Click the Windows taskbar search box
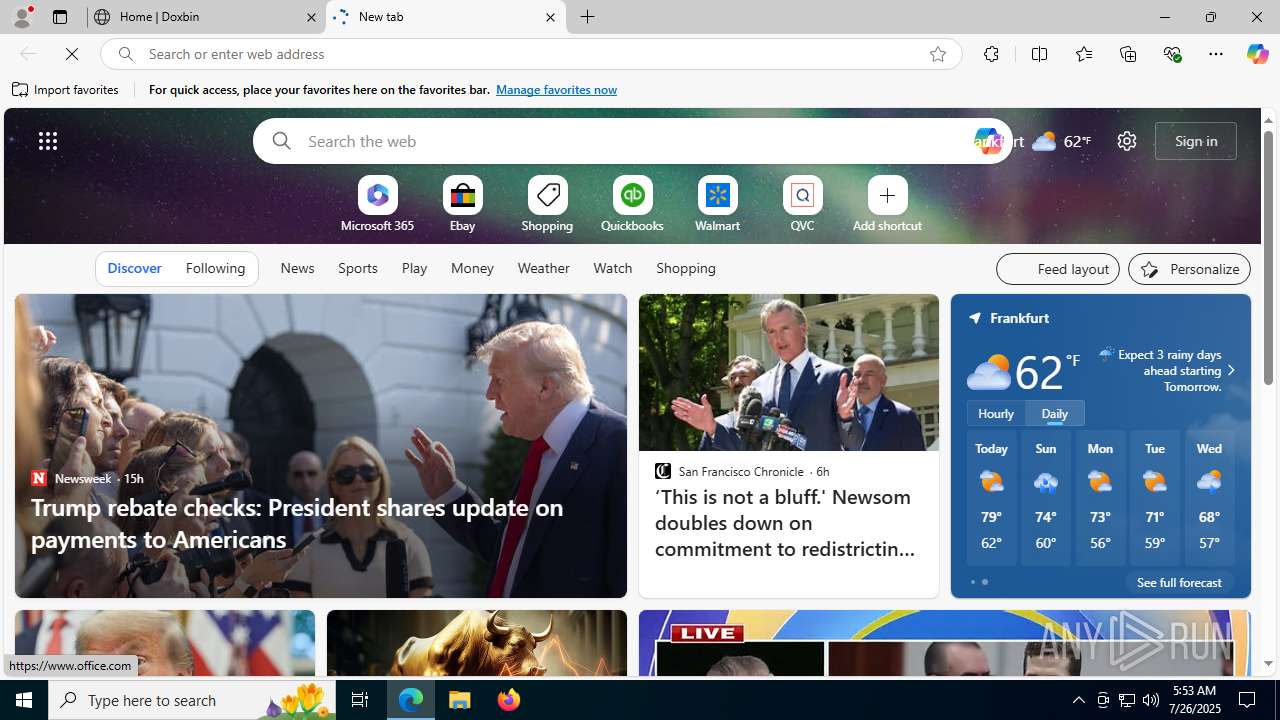 coord(190,700)
